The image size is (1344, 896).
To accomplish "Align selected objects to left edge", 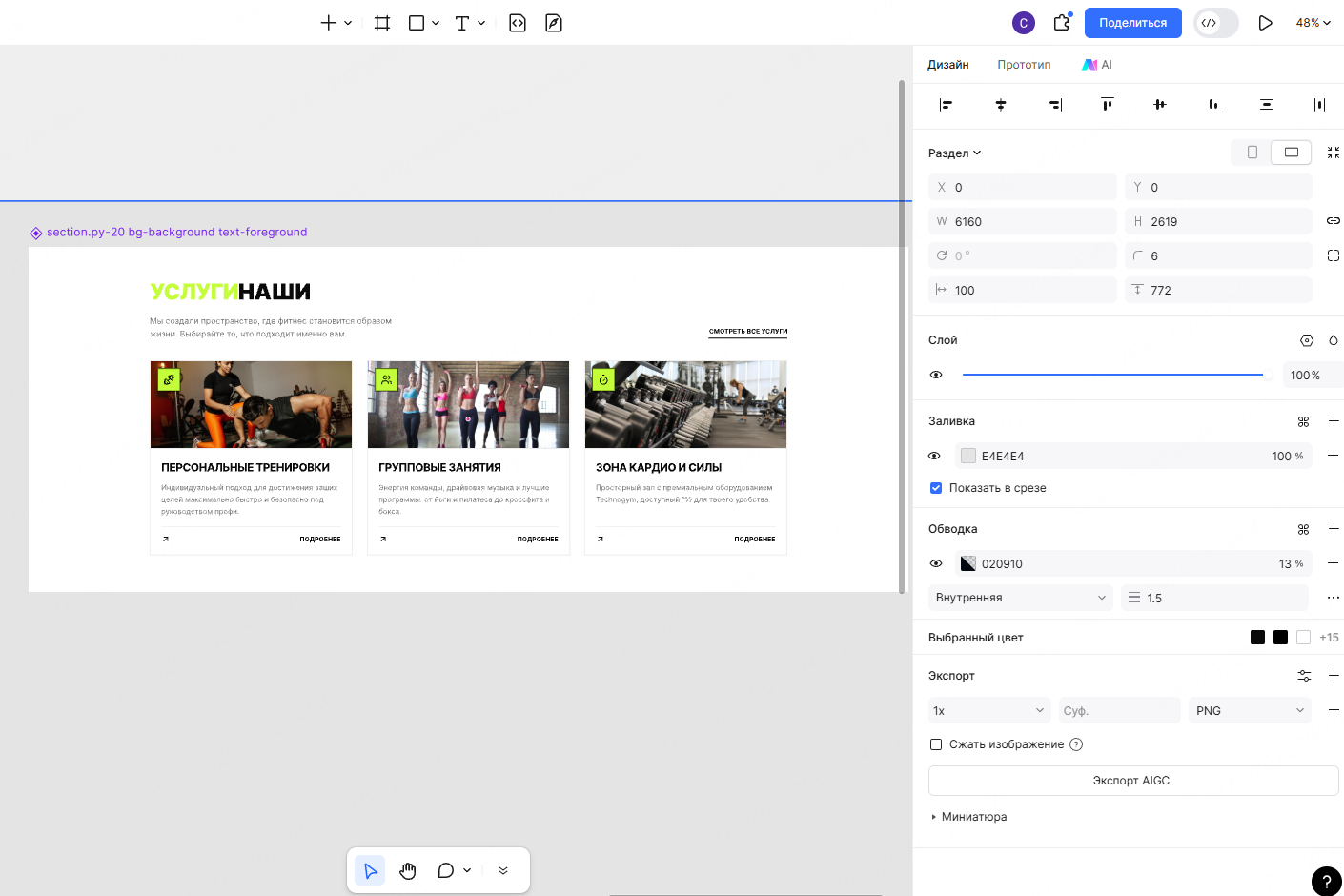I will pos(947,105).
